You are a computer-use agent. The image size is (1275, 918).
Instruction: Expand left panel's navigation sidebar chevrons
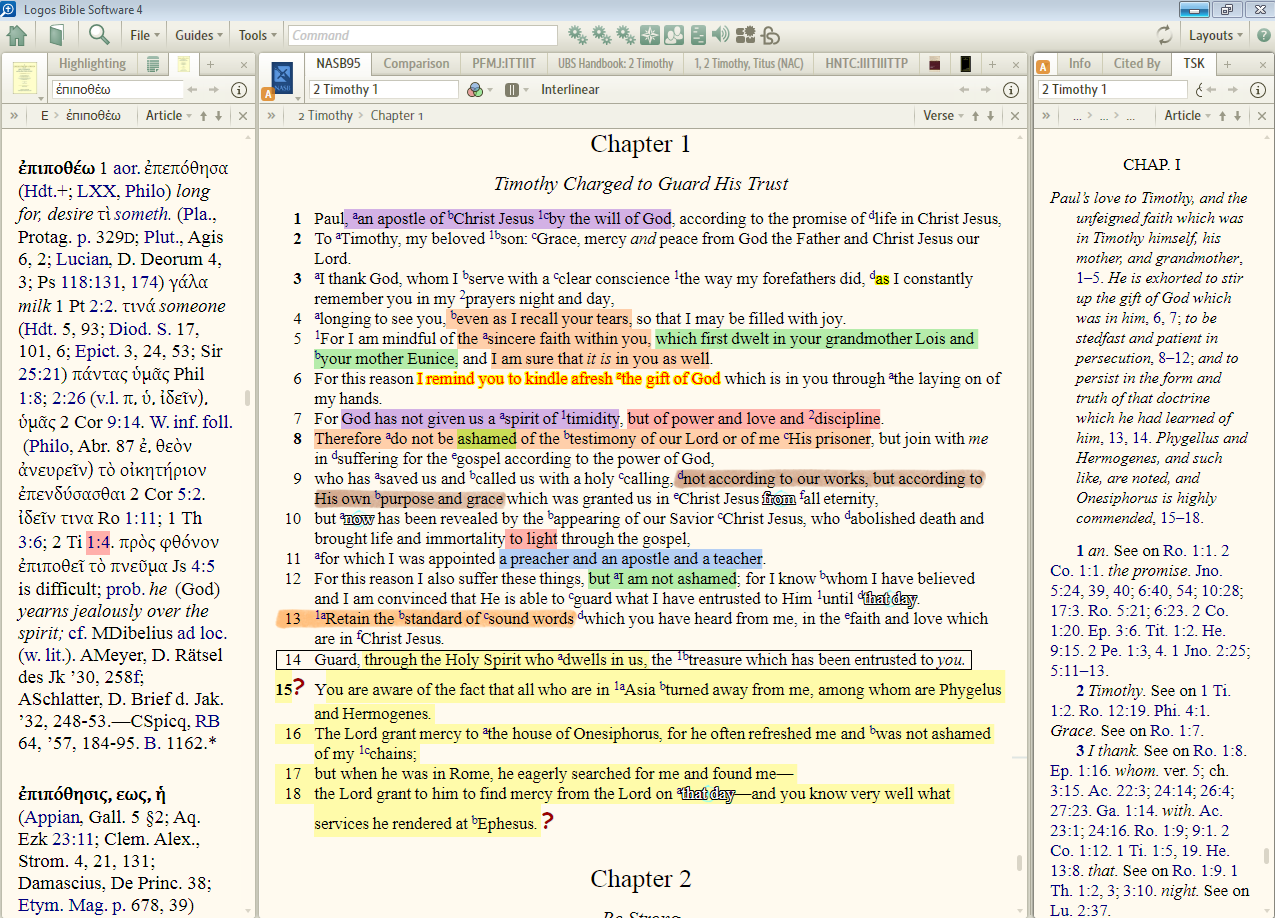[x=14, y=115]
